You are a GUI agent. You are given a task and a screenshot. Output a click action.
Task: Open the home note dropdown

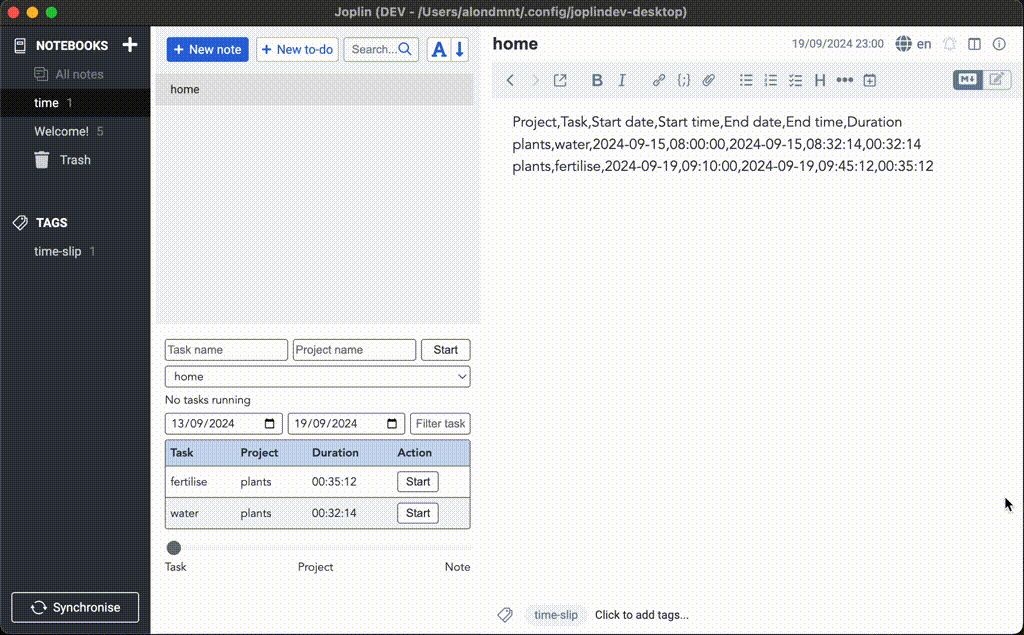coord(317,376)
